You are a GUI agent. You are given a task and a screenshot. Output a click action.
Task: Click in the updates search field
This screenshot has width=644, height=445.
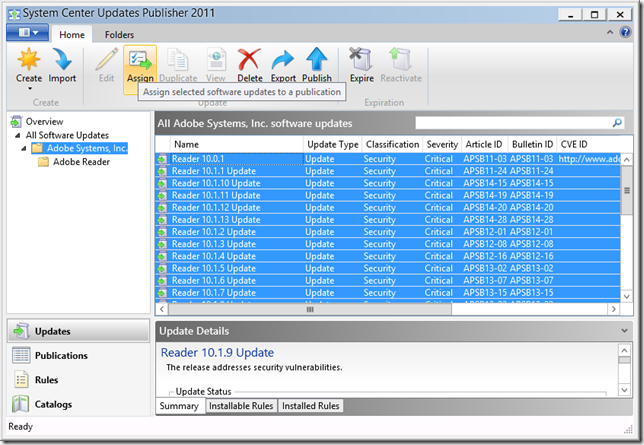click(x=513, y=123)
